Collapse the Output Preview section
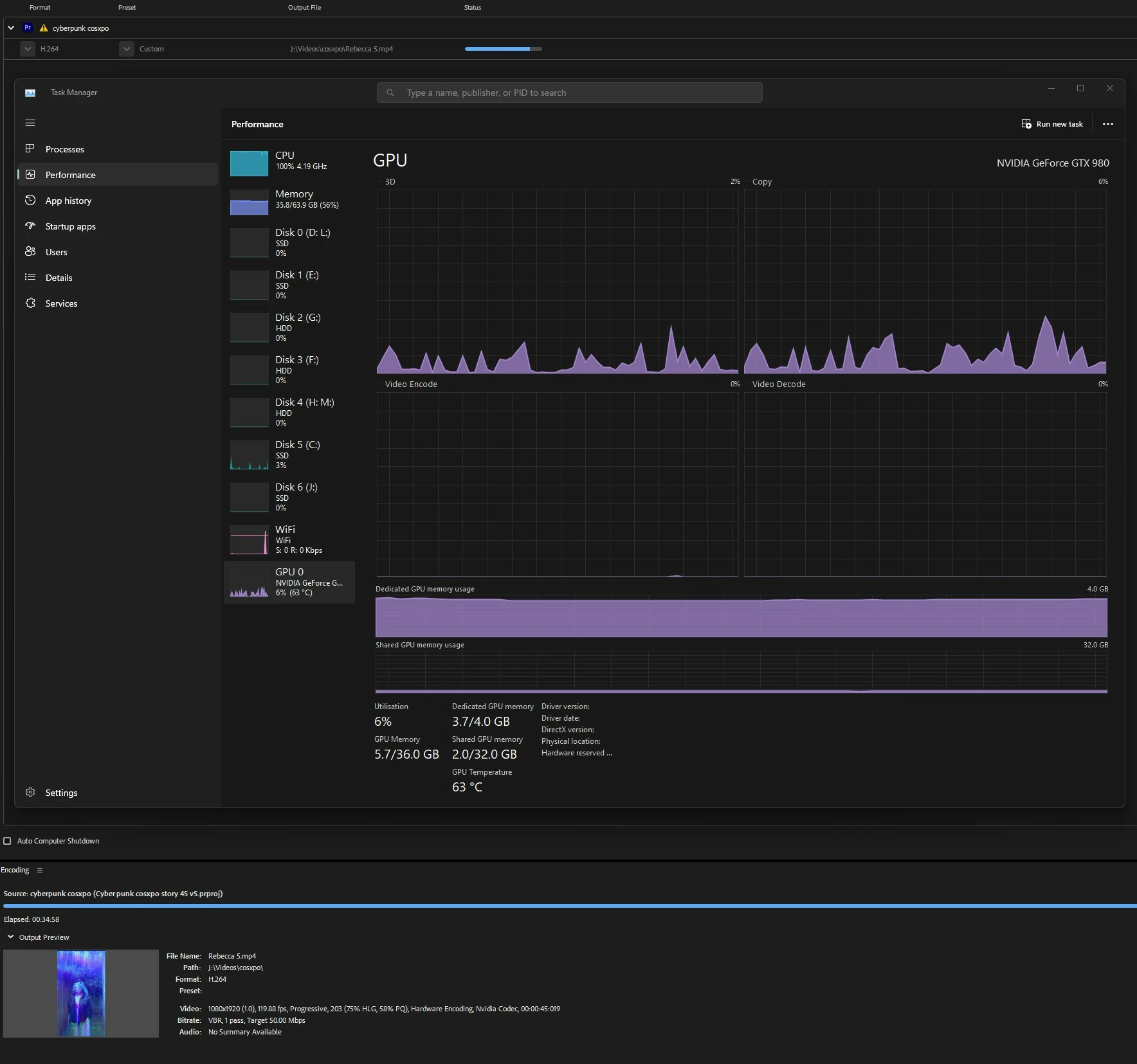 click(x=10, y=937)
